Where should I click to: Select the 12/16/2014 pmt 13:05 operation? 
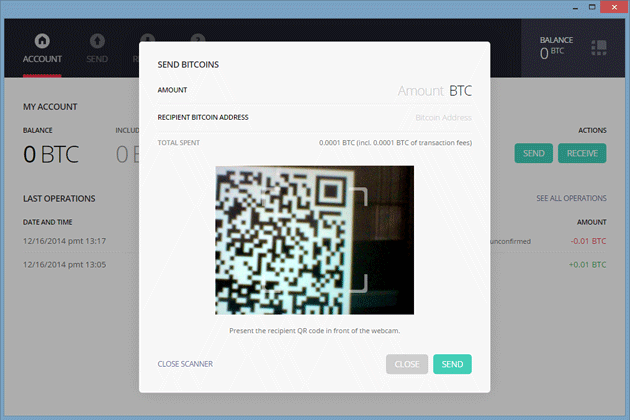click(64, 265)
